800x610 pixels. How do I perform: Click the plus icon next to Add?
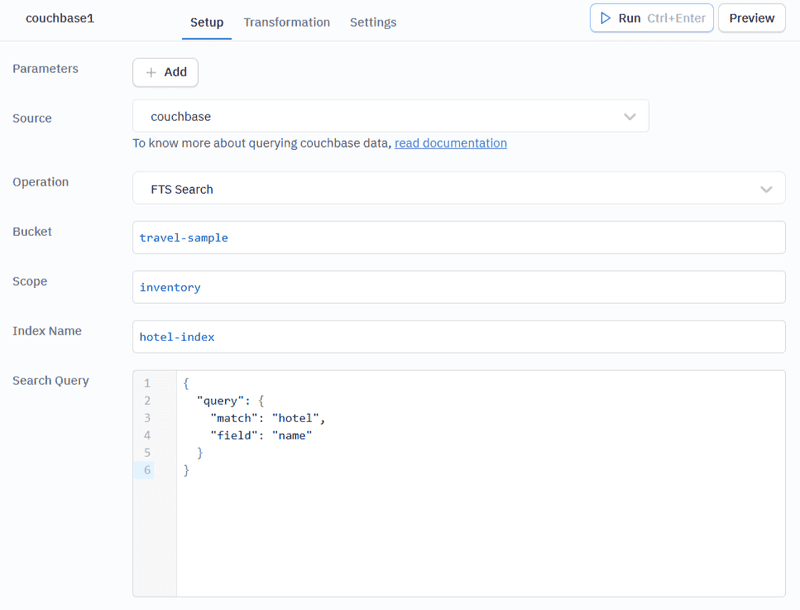[152, 72]
